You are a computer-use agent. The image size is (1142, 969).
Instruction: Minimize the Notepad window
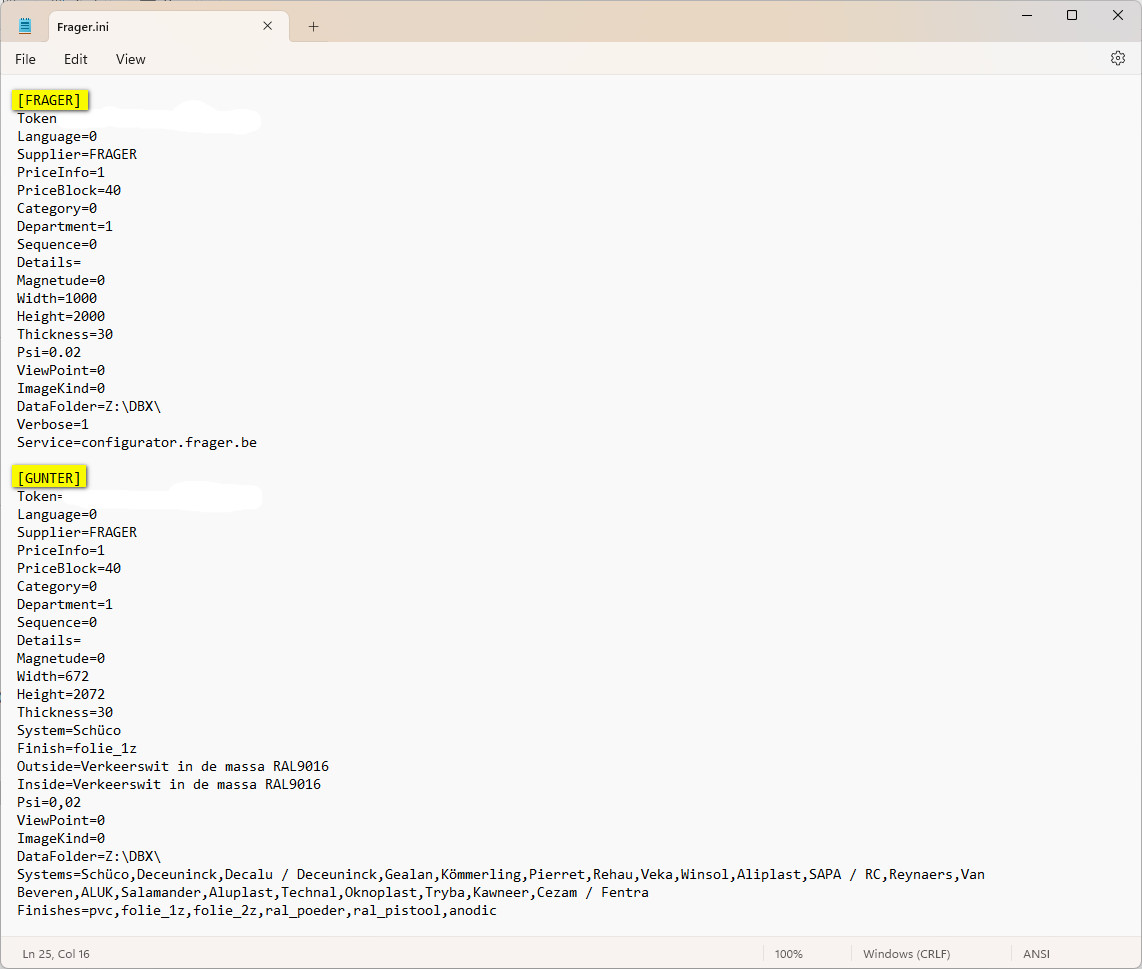(x=1027, y=15)
